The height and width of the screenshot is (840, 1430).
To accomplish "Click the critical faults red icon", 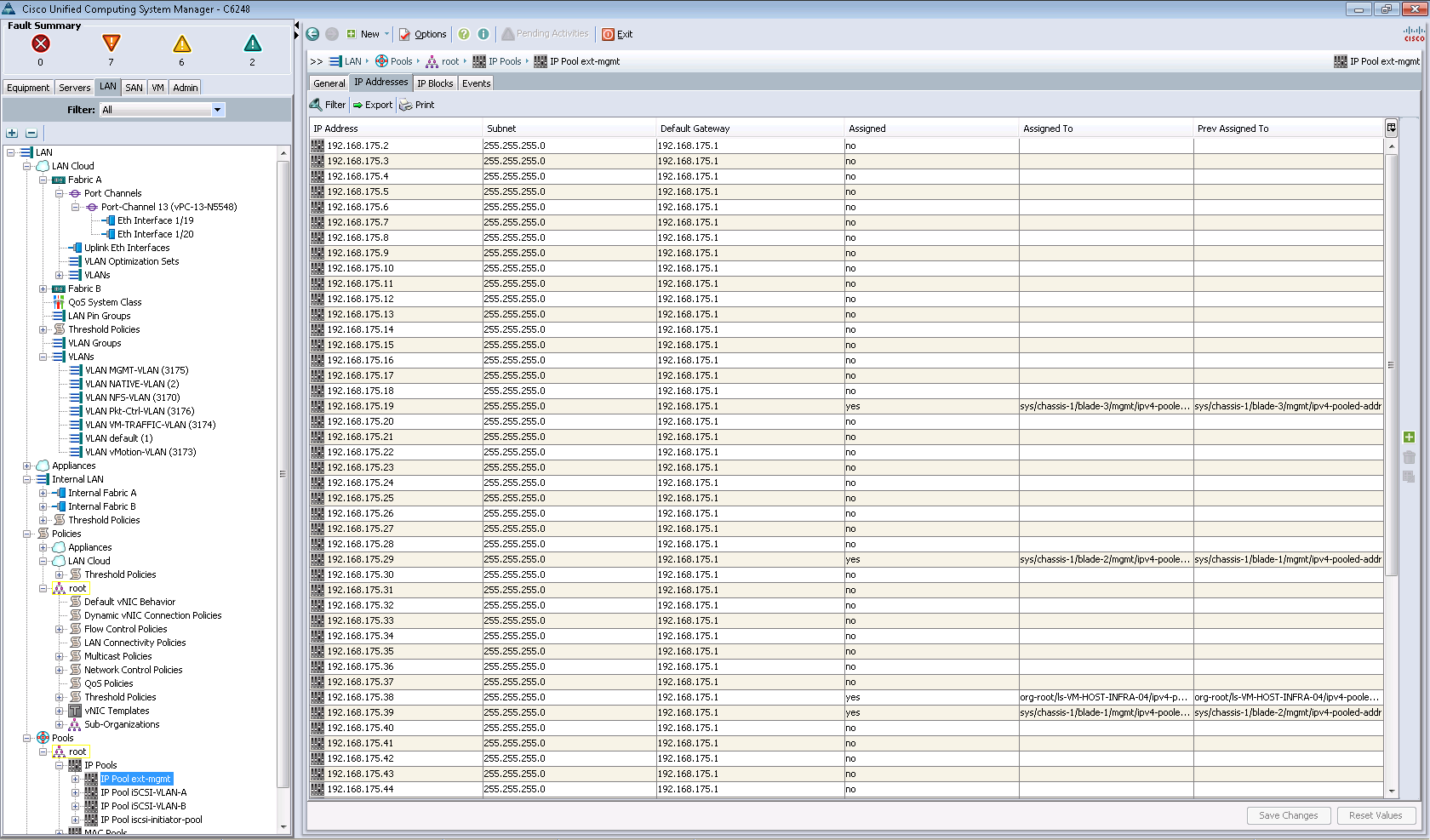I will 40,43.
